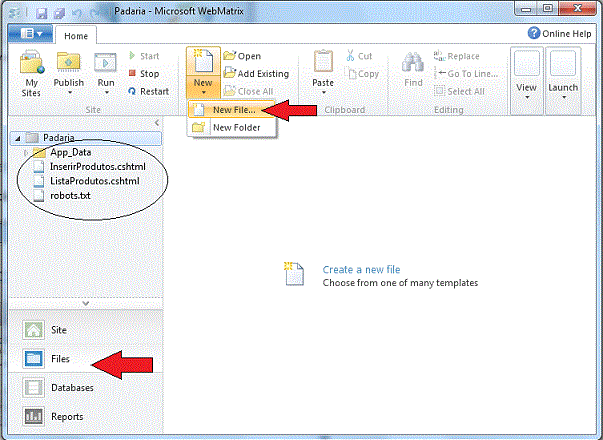Open Online Help
The height and width of the screenshot is (440, 603).
560,33
